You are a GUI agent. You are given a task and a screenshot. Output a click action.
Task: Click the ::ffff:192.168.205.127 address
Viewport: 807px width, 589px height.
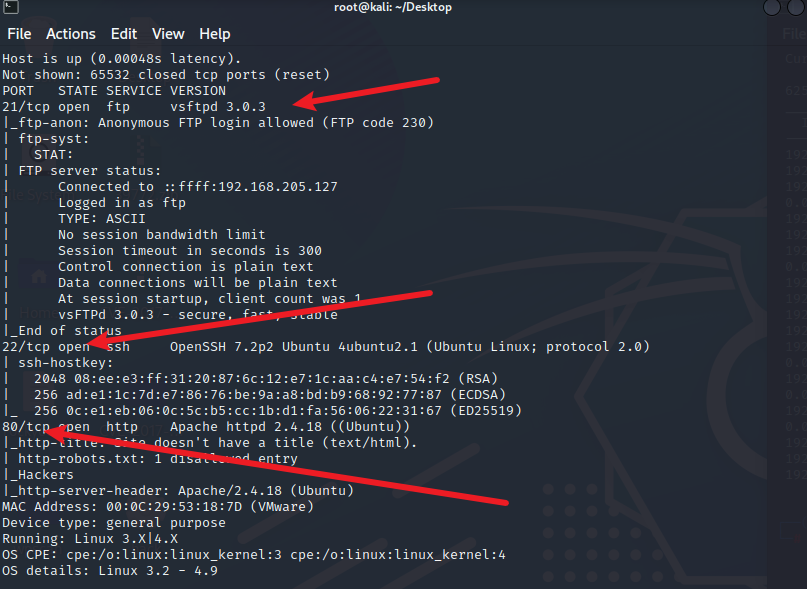tap(251, 186)
